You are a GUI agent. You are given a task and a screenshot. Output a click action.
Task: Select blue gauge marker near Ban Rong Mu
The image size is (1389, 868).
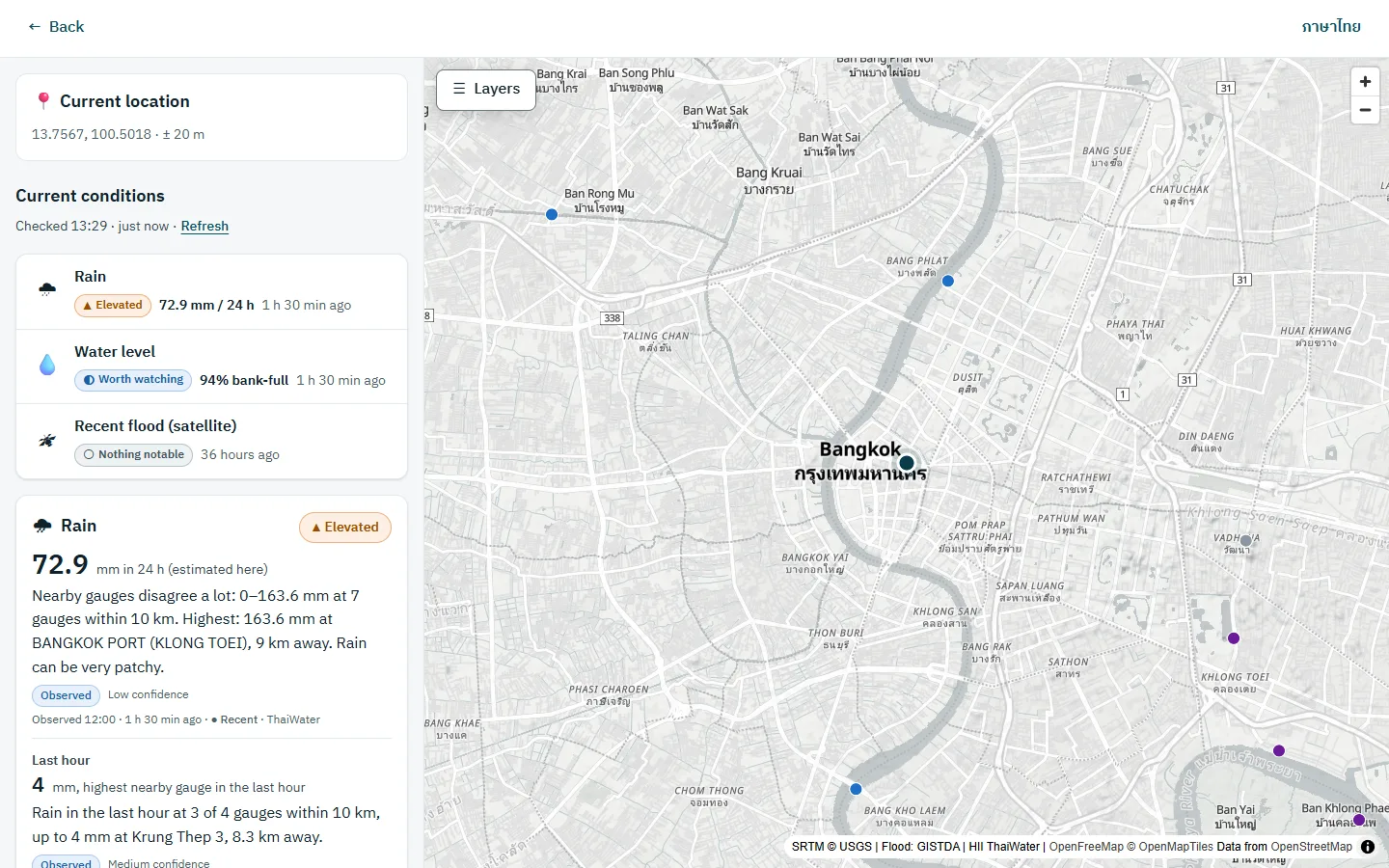pos(552,214)
